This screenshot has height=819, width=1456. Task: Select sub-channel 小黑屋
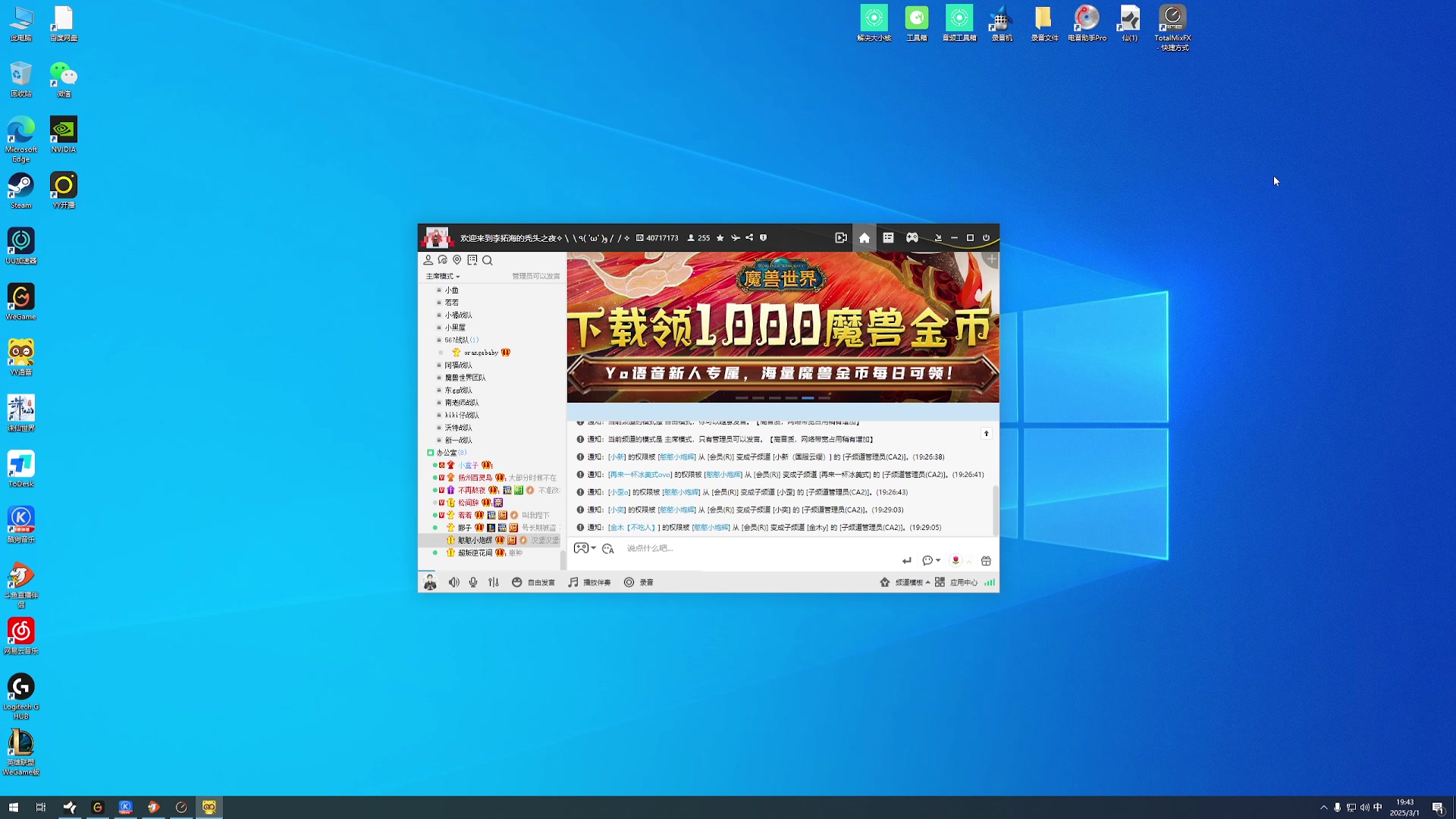(x=455, y=328)
